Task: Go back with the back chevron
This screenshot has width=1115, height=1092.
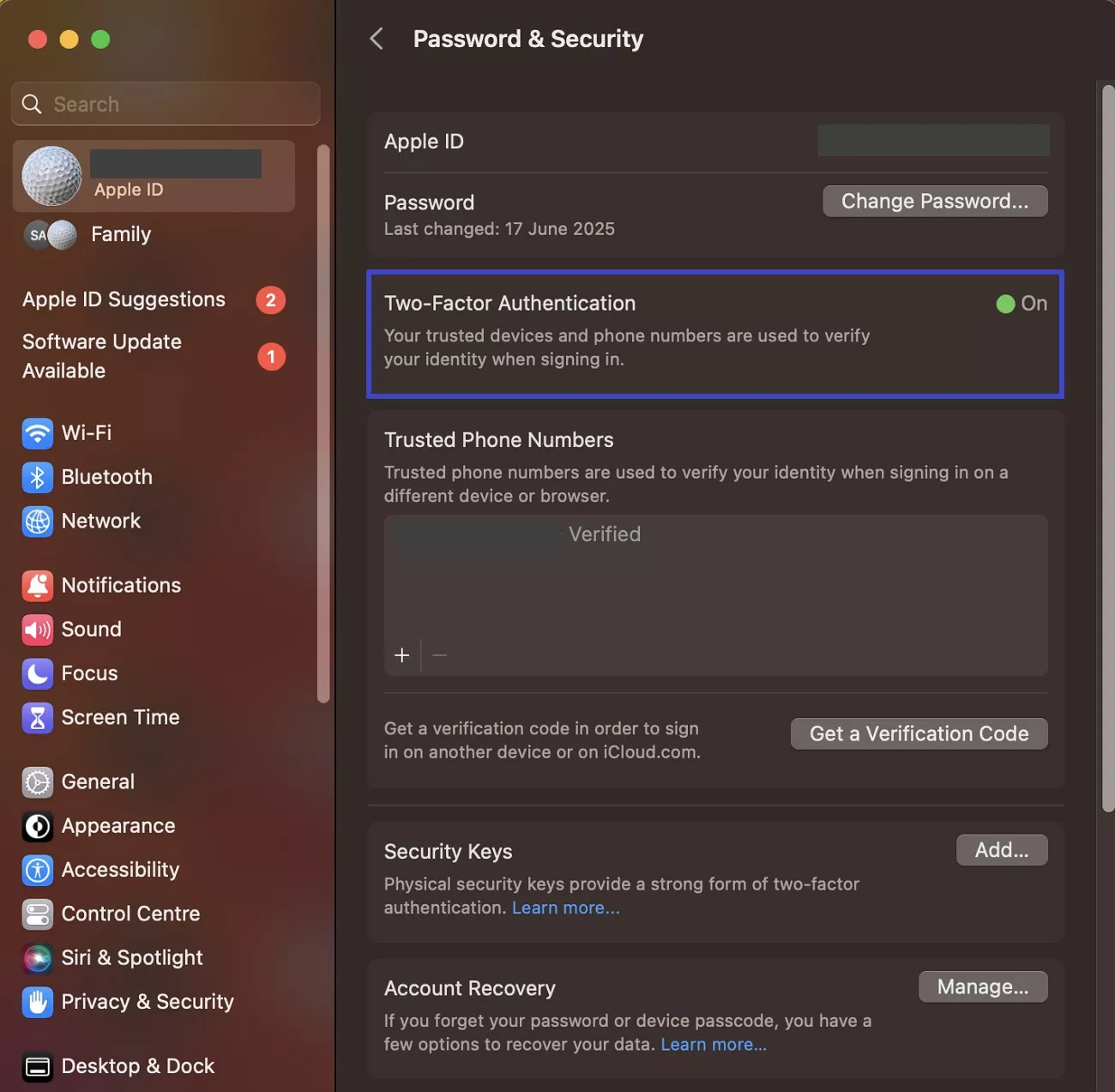Action: click(x=377, y=39)
